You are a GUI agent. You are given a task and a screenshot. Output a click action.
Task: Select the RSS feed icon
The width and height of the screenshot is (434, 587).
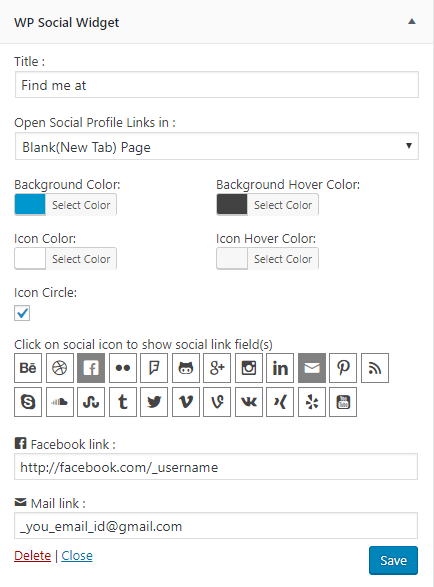pyautogui.click(x=375, y=368)
